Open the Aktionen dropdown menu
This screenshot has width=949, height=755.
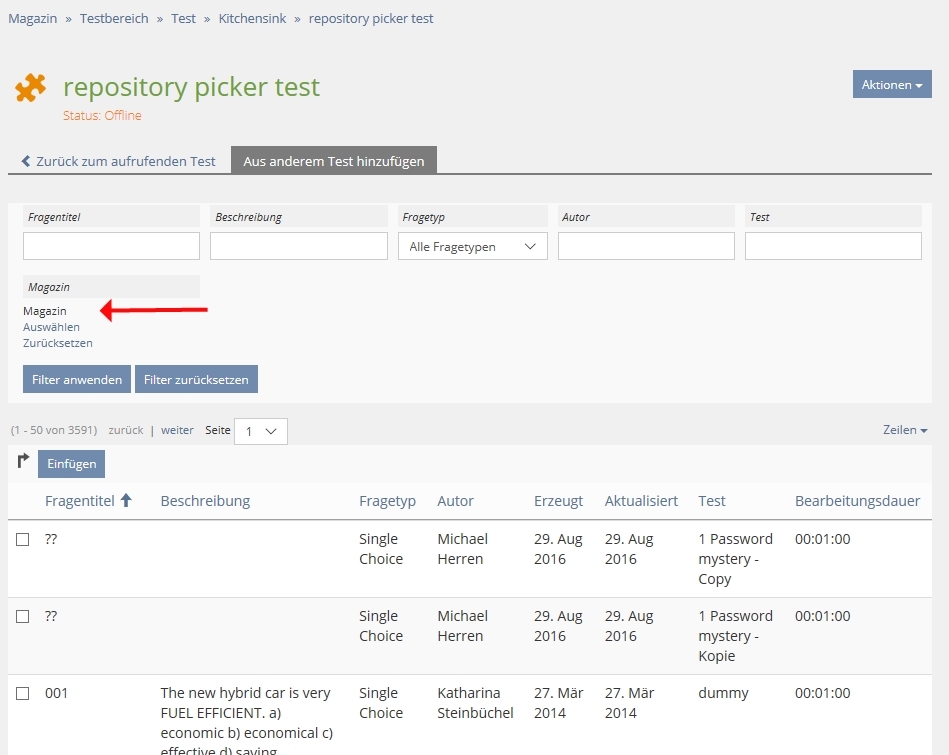tap(891, 85)
